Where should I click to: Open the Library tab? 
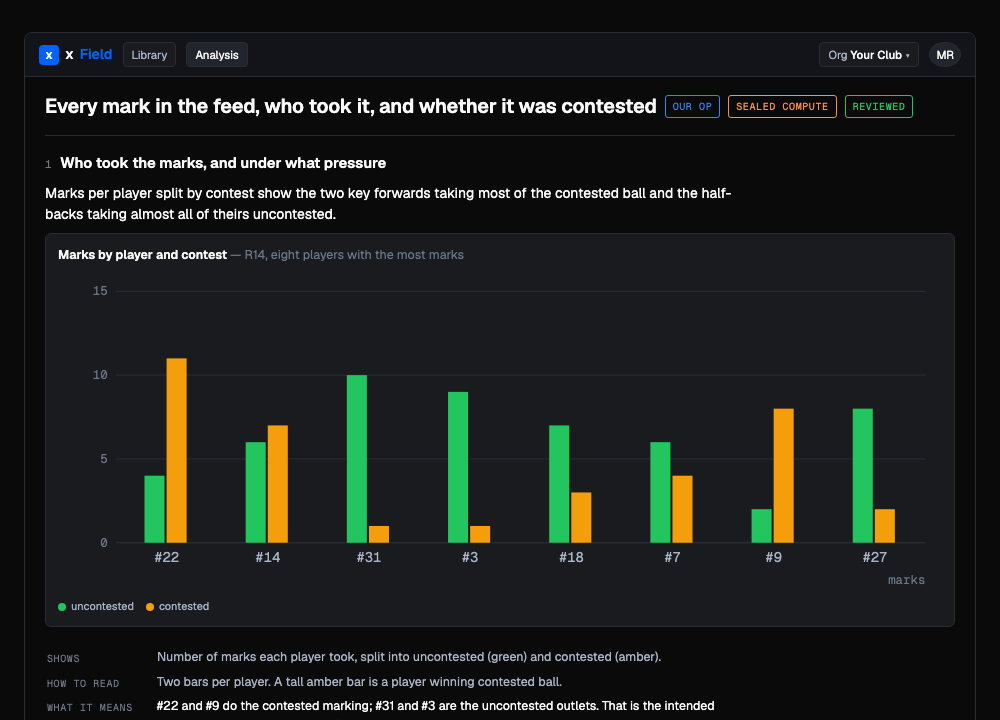coord(149,55)
